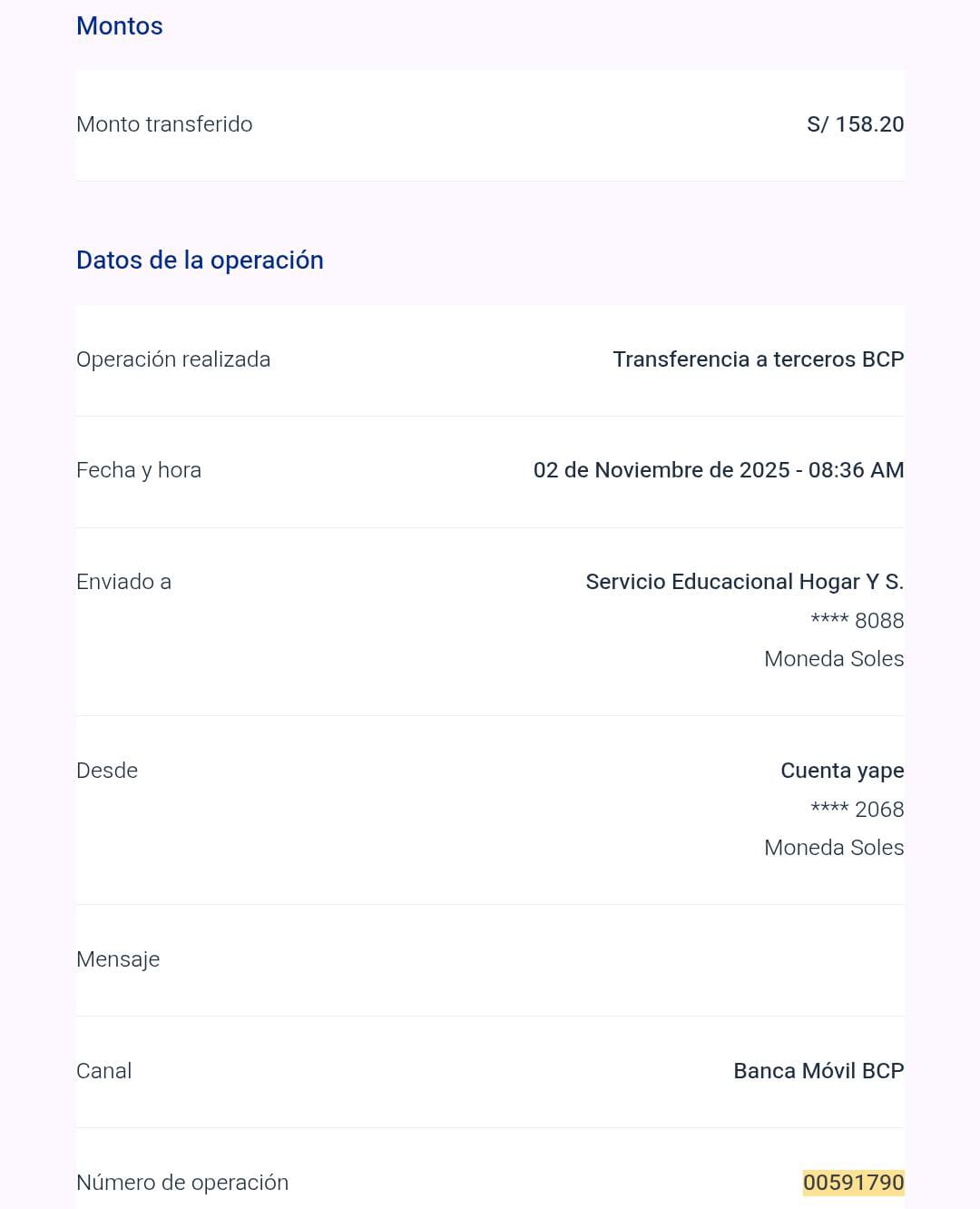
Task: Click the Montos section heading
Action: [120, 26]
